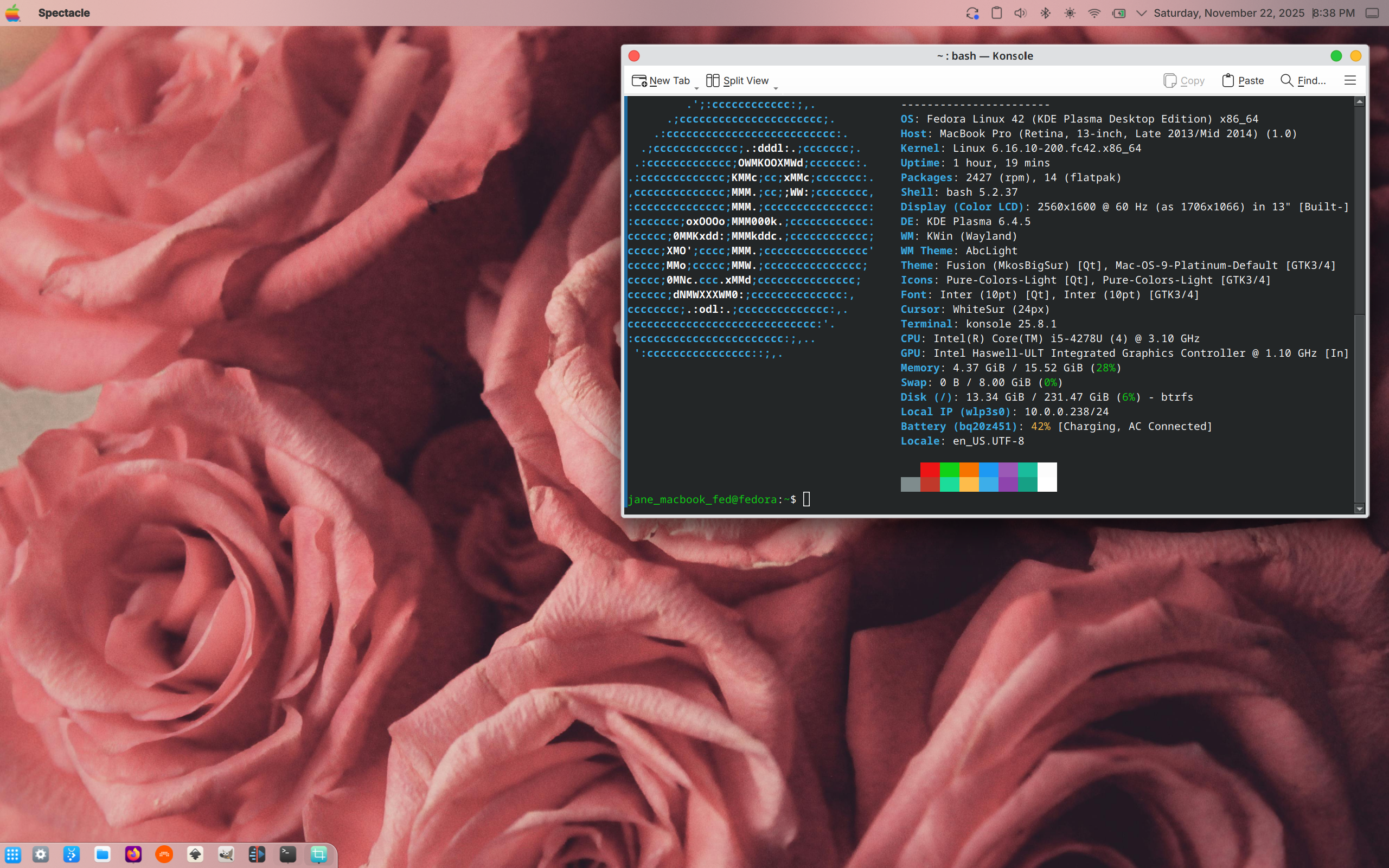Viewport: 1389px width, 868px height.
Task: Open the Apple logo menu
Action: pyautogui.click(x=12, y=13)
